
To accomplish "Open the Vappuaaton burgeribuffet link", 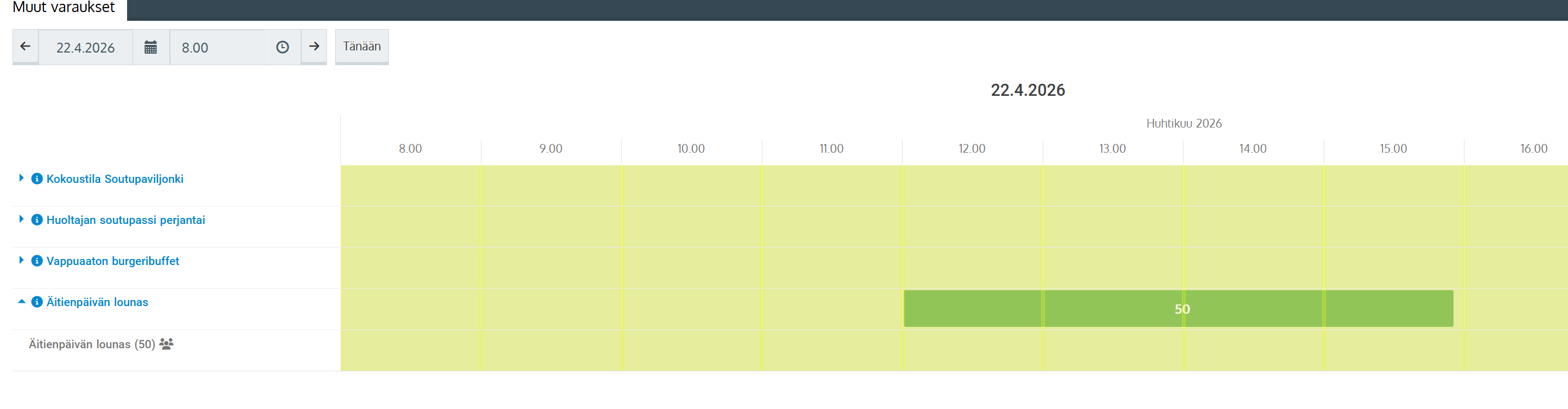I will tap(113, 261).
